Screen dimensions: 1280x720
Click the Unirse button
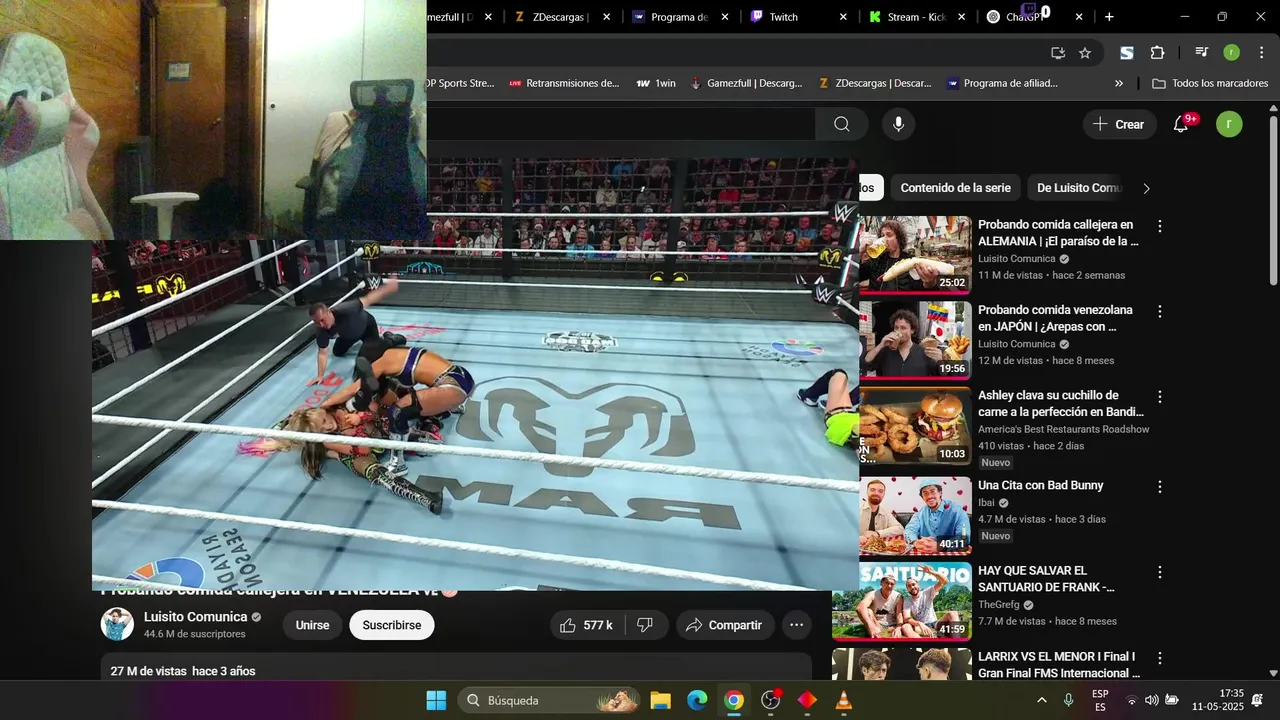[x=312, y=625]
